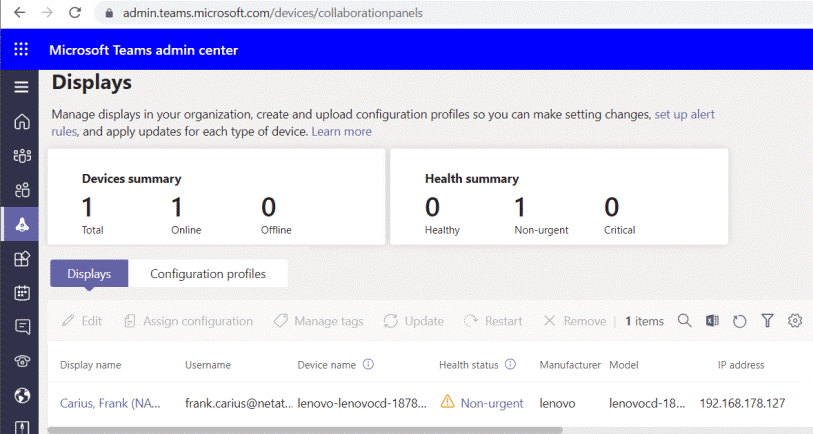The image size is (813, 434).
Task: Click the Health status info icon
Action: [510, 364]
